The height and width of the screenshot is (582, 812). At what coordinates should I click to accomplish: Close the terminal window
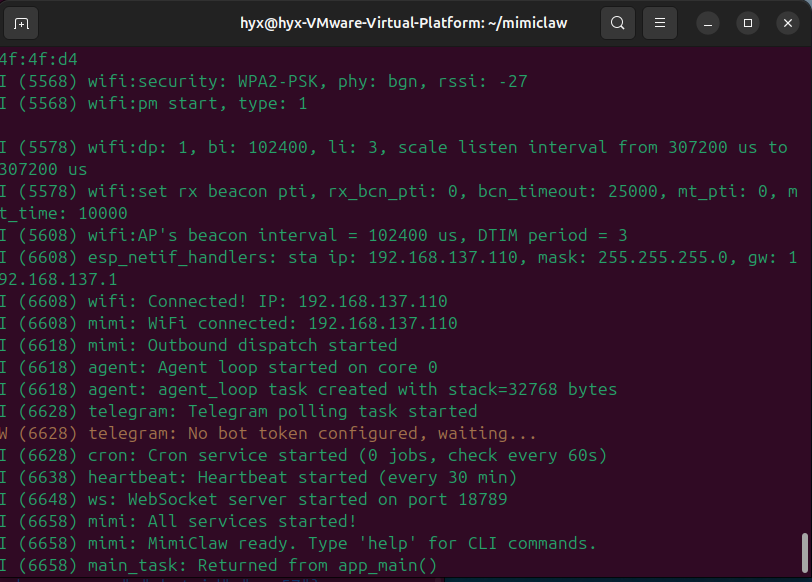(788, 23)
